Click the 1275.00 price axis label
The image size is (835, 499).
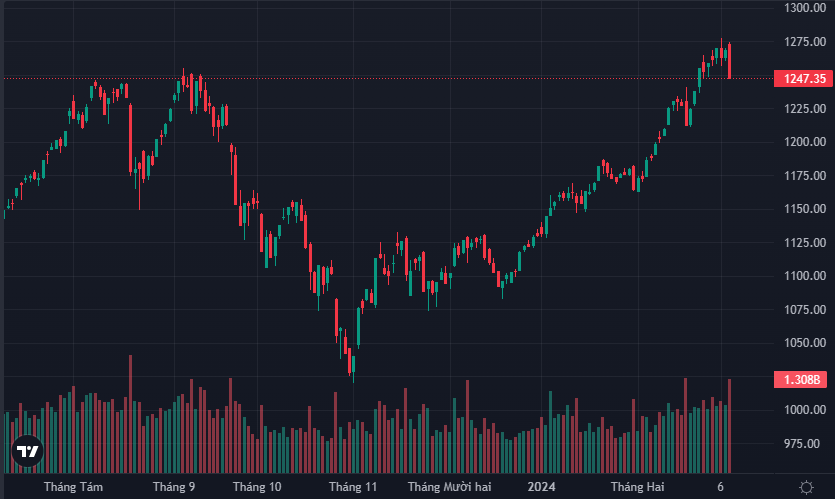tap(804, 42)
